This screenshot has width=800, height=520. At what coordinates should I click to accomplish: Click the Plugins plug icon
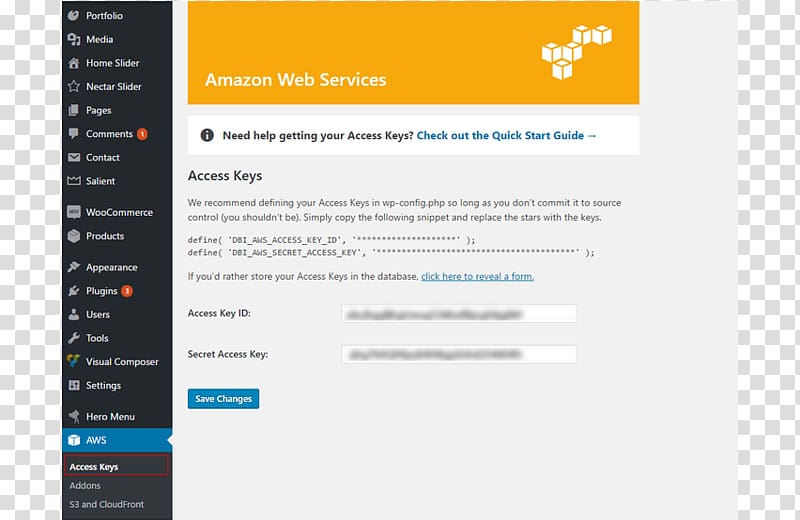coord(73,291)
